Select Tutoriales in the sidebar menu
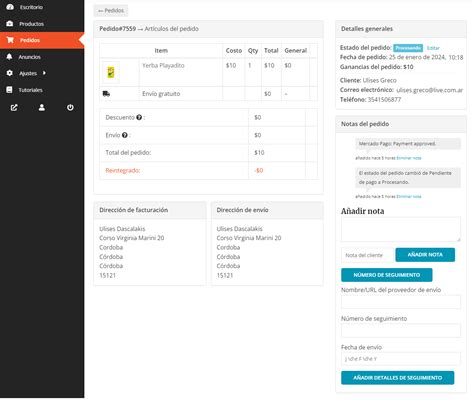This screenshot has height=401, width=474. pos(30,90)
